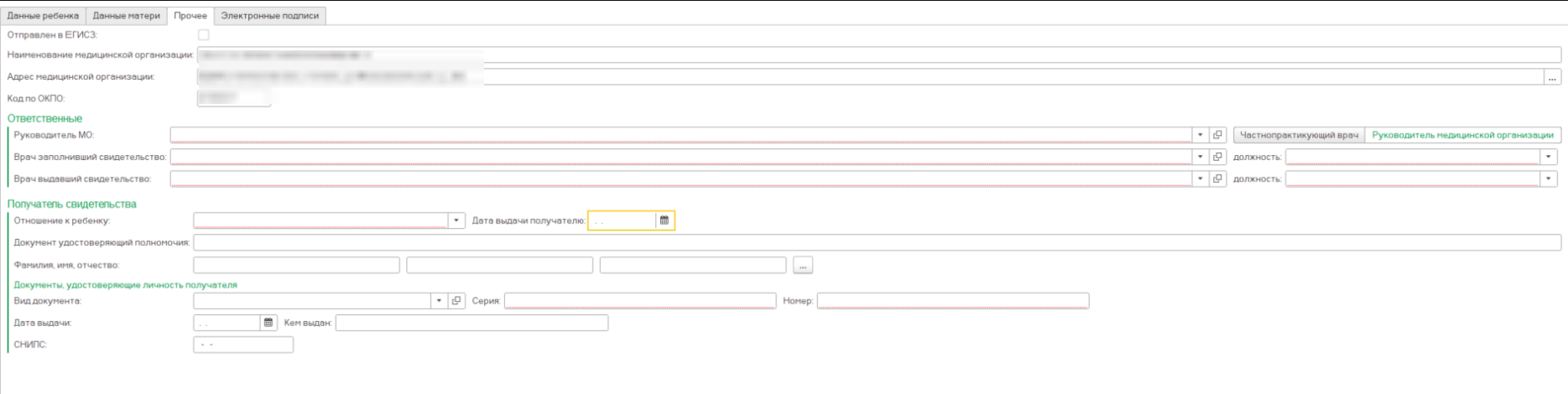Image resolution: width=1568 pixels, height=394 pixels.
Task: Toggle the Отправлен в ЕГИСЗ checkbox
Action: tap(203, 35)
